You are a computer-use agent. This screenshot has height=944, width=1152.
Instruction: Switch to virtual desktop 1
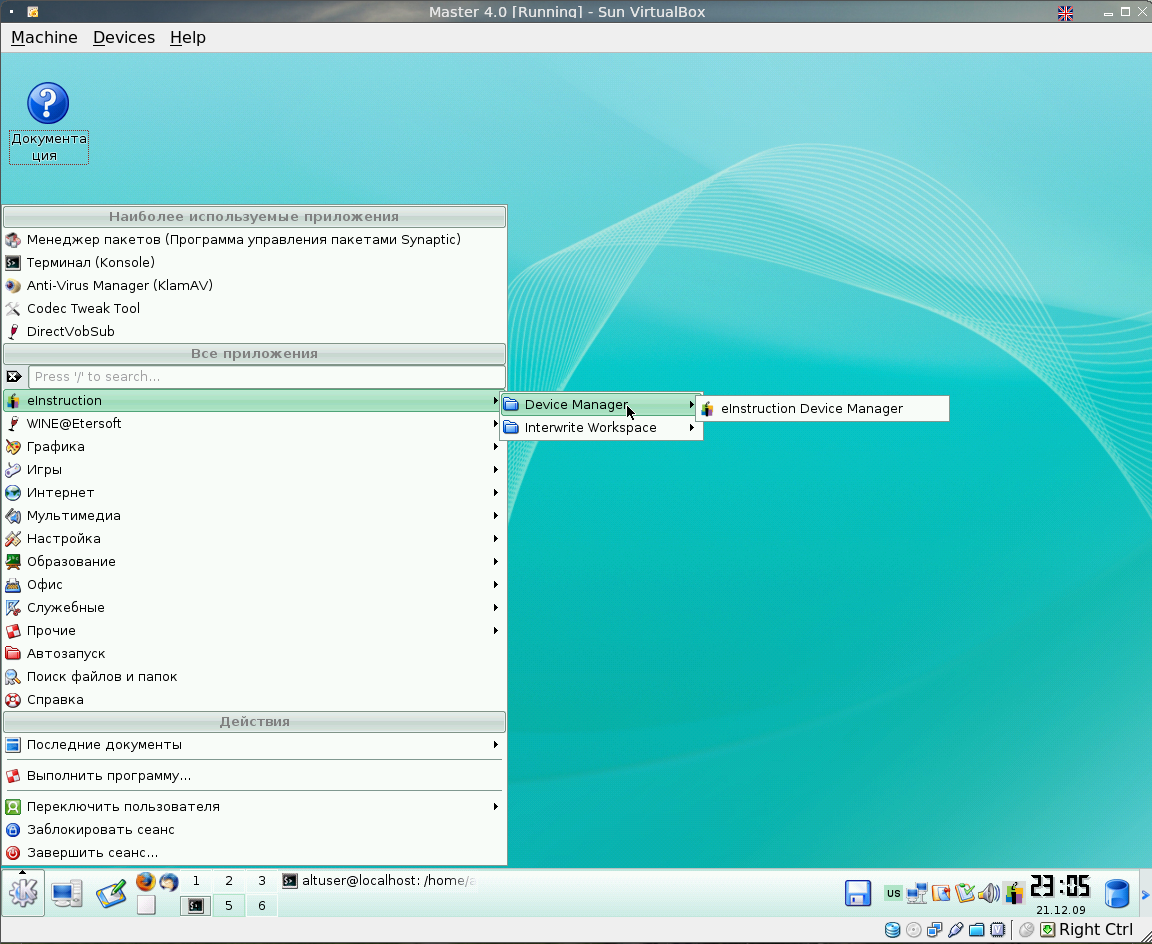pyautogui.click(x=196, y=881)
